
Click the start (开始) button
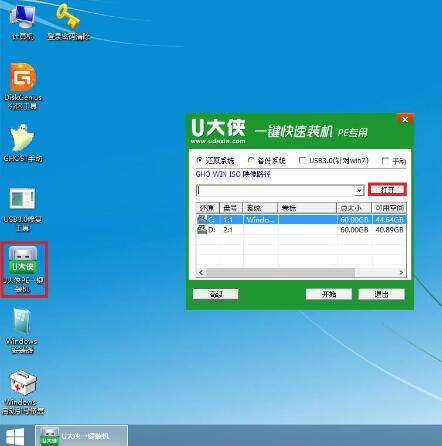(x=329, y=294)
